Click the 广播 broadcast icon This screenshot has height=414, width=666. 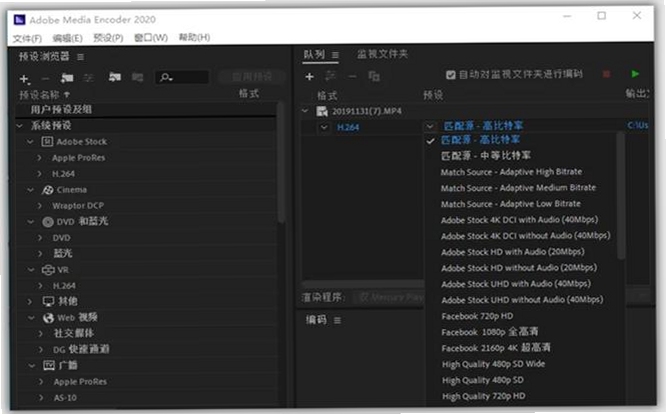pyautogui.click(x=49, y=365)
